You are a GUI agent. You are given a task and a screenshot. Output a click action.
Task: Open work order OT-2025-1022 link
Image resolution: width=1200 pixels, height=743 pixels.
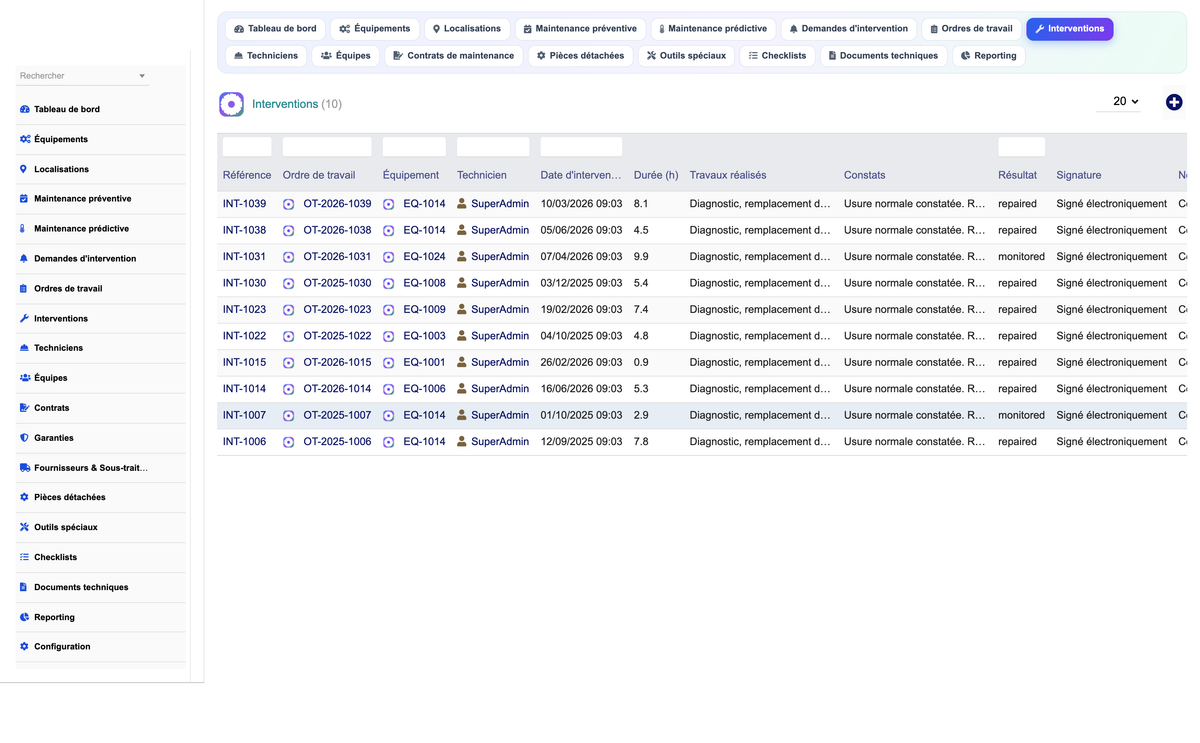coord(337,336)
